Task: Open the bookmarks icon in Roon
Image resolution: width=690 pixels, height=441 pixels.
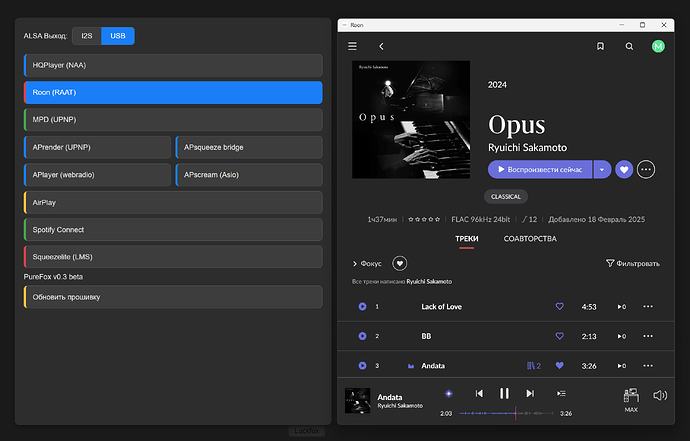Action: (600, 46)
